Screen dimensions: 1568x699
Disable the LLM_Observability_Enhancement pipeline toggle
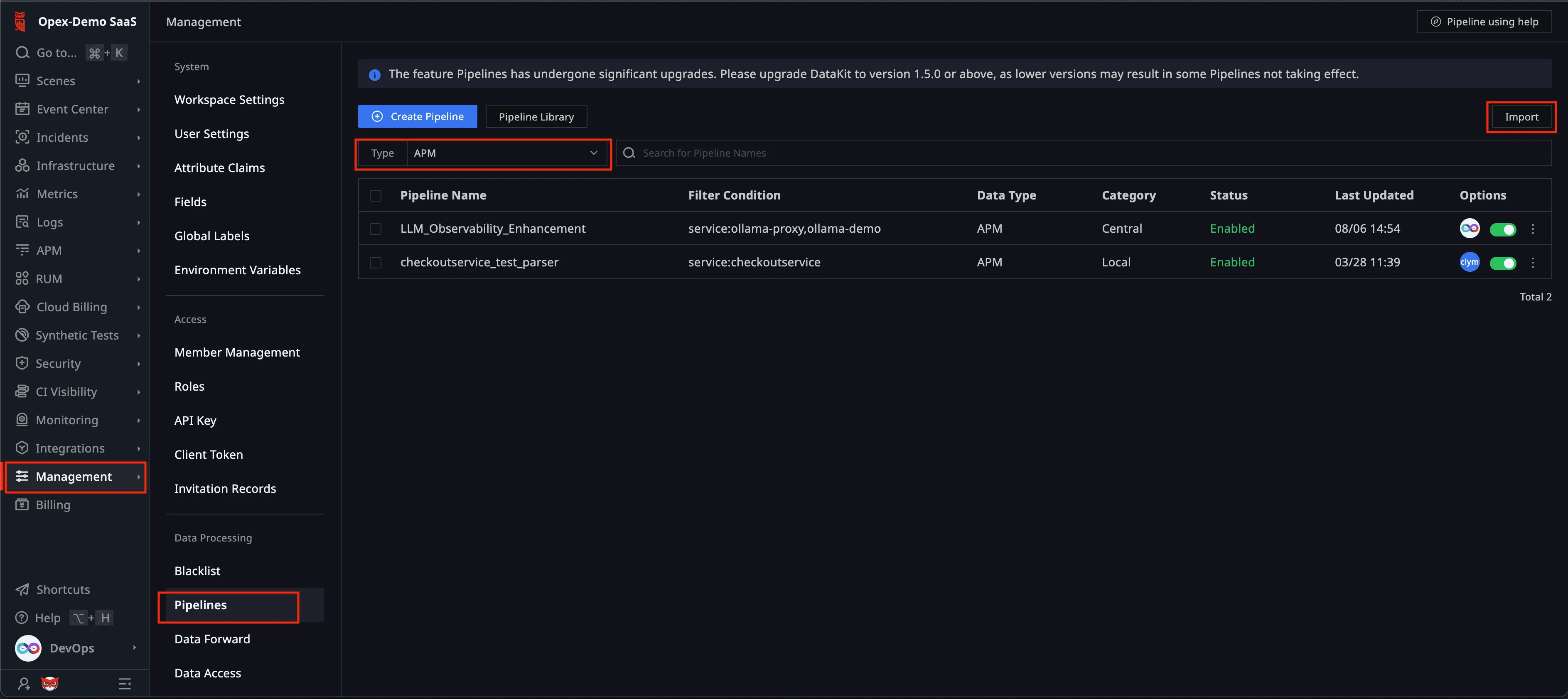pyautogui.click(x=1503, y=229)
